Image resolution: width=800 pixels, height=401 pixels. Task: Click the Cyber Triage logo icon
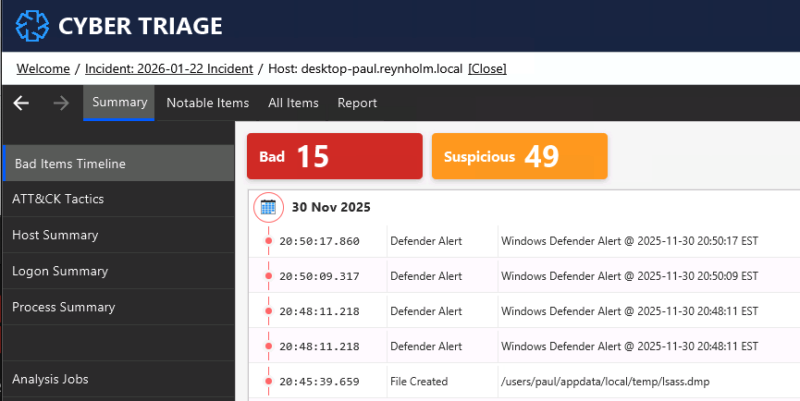pyautogui.click(x=31, y=25)
